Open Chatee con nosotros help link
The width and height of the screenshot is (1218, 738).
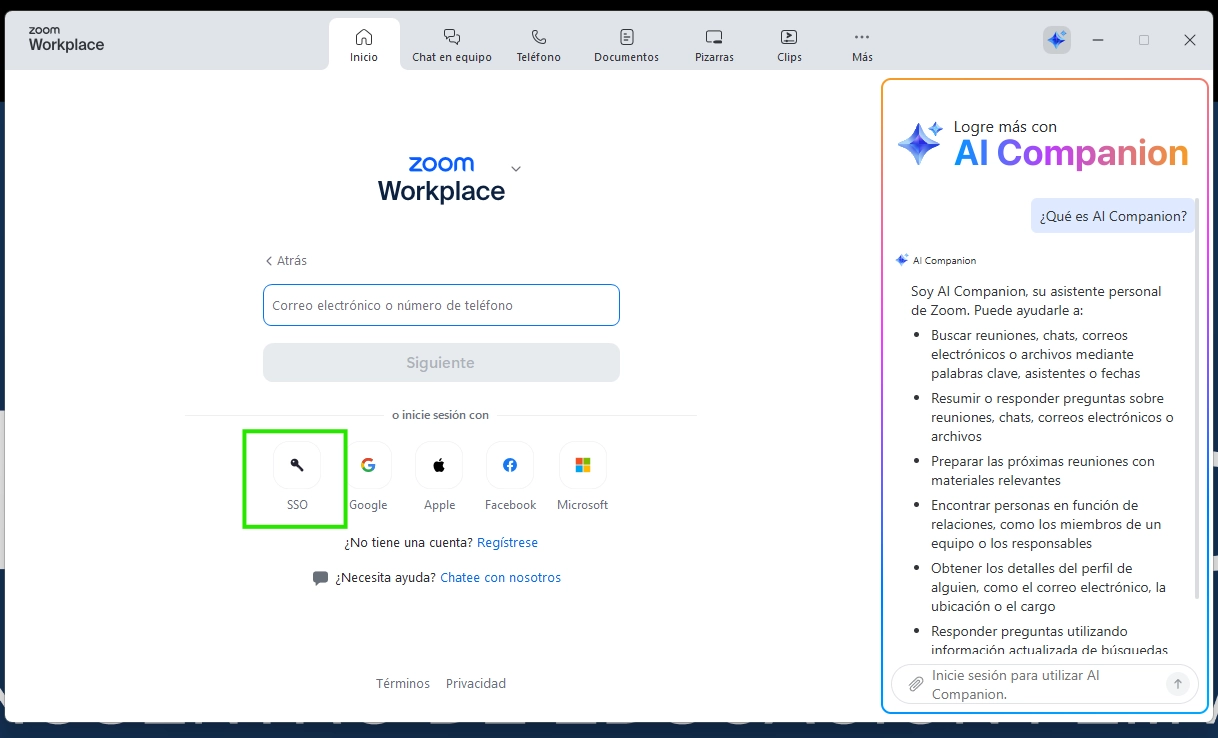[x=500, y=578]
